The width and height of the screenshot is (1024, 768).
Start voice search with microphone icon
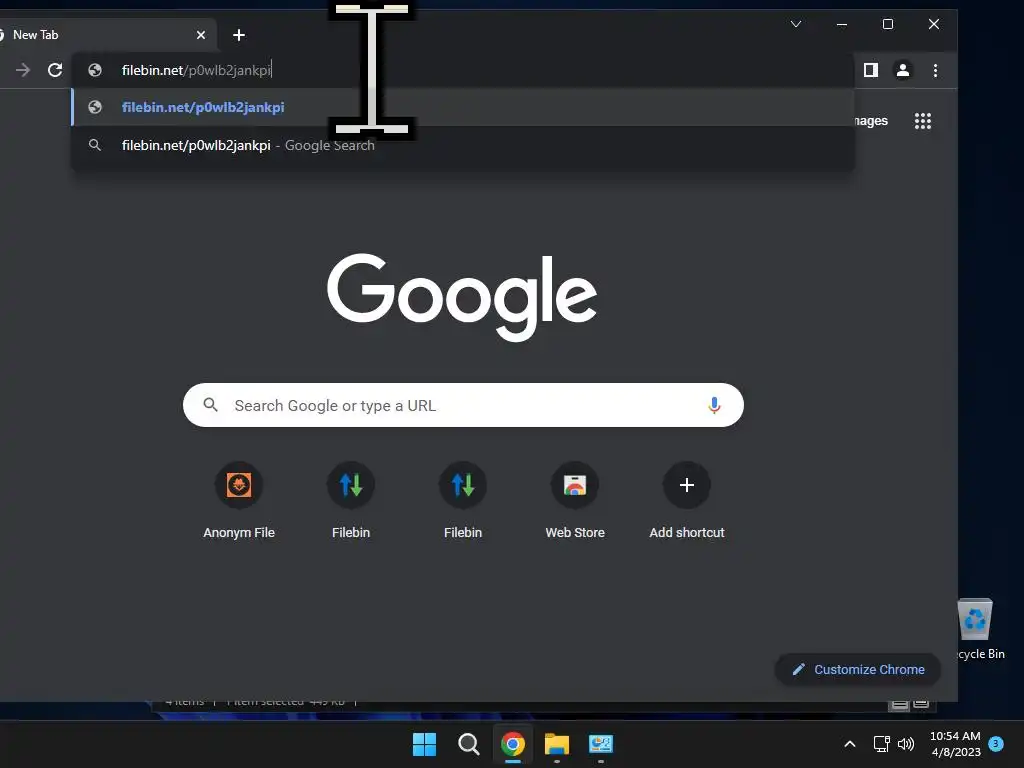click(x=714, y=406)
